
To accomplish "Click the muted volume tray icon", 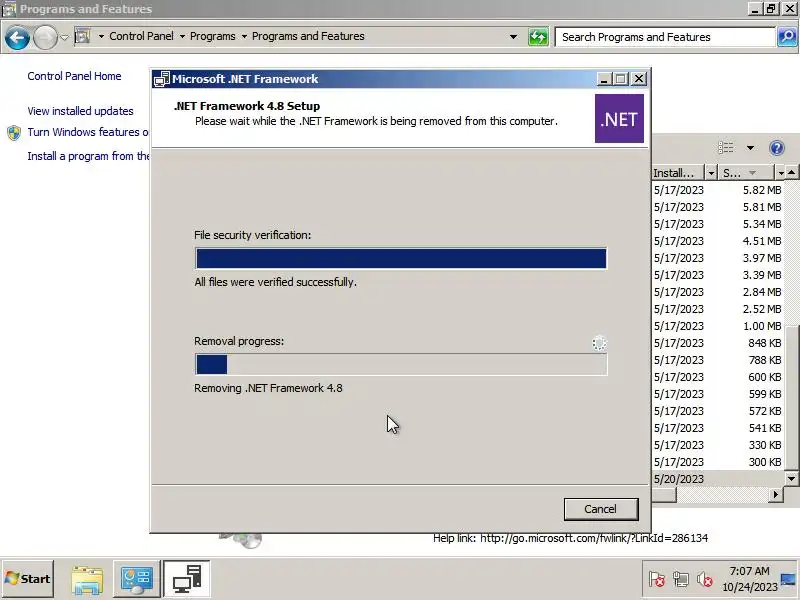I will pos(705,579).
